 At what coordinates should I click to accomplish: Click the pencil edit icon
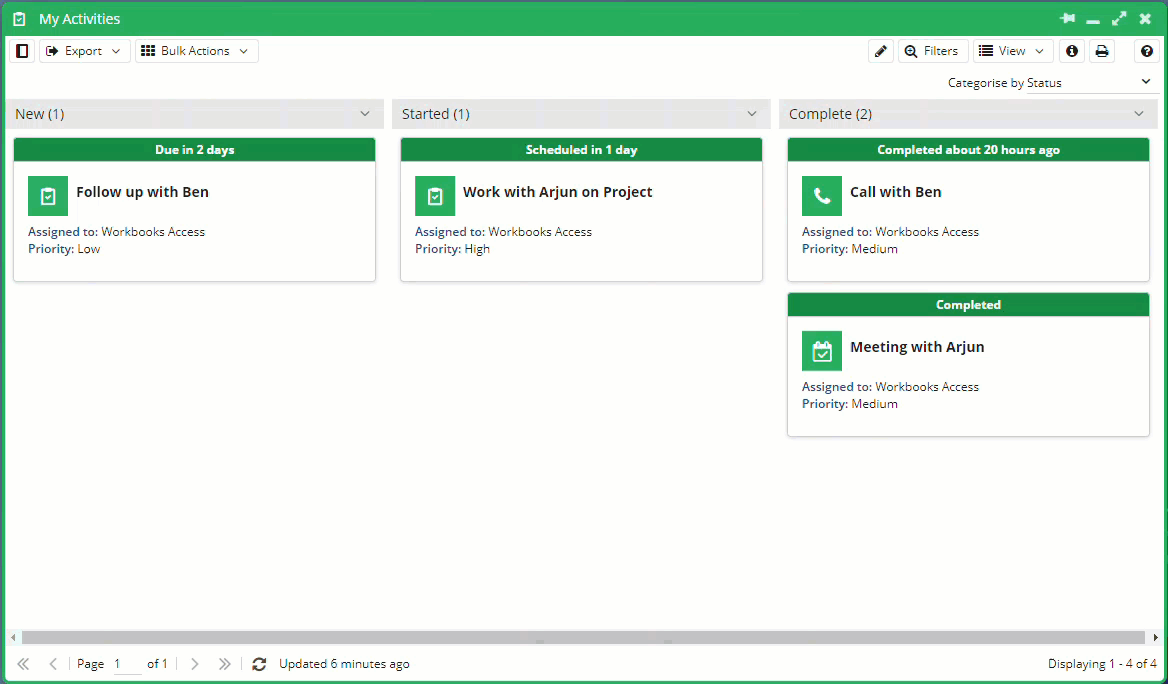pos(880,51)
